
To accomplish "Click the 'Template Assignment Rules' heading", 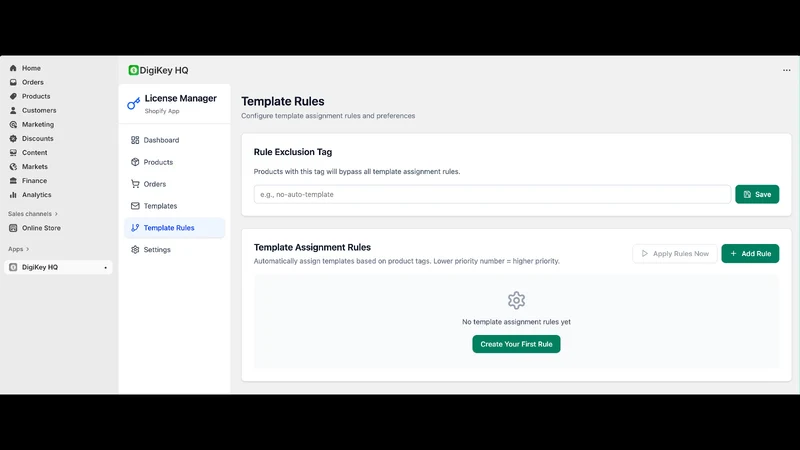I will coord(312,247).
